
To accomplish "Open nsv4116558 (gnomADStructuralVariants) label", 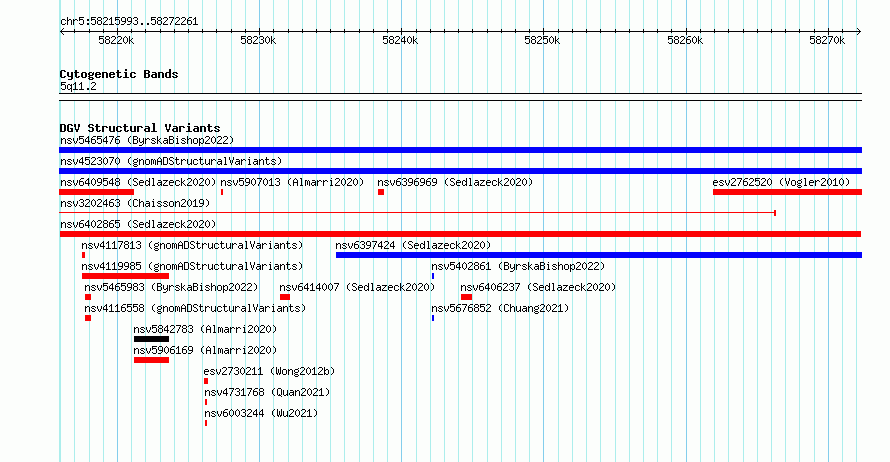I will 195,308.
